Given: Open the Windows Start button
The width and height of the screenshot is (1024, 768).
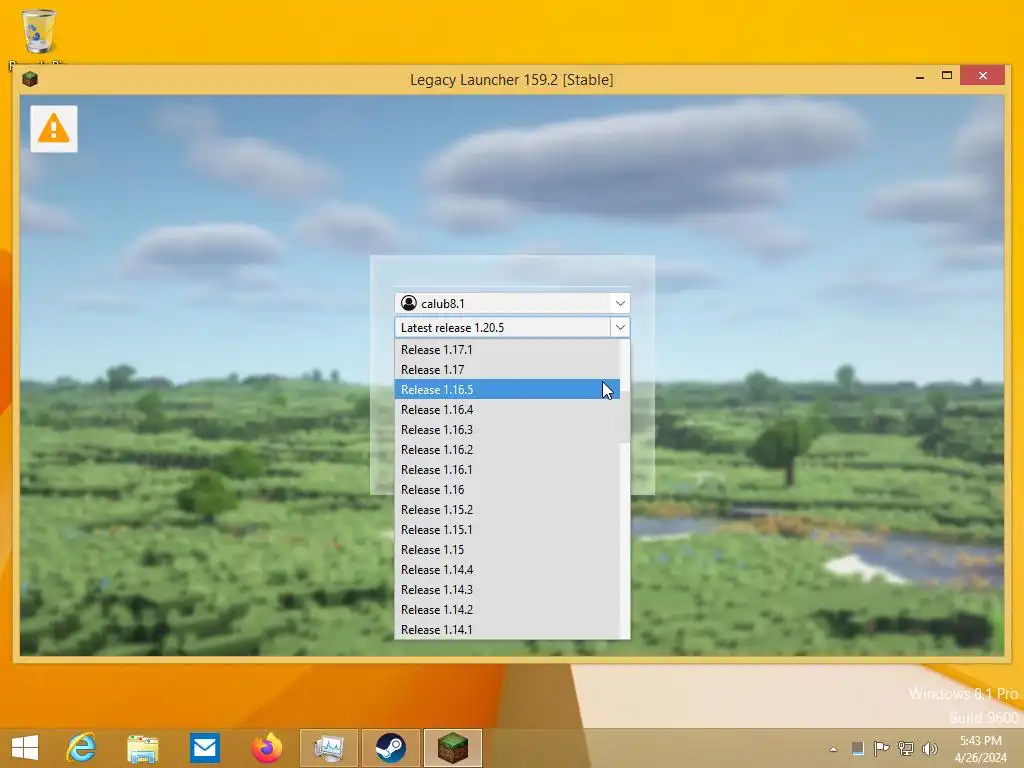Looking at the screenshot, I should pyautogui.click(x=25, y=748).
